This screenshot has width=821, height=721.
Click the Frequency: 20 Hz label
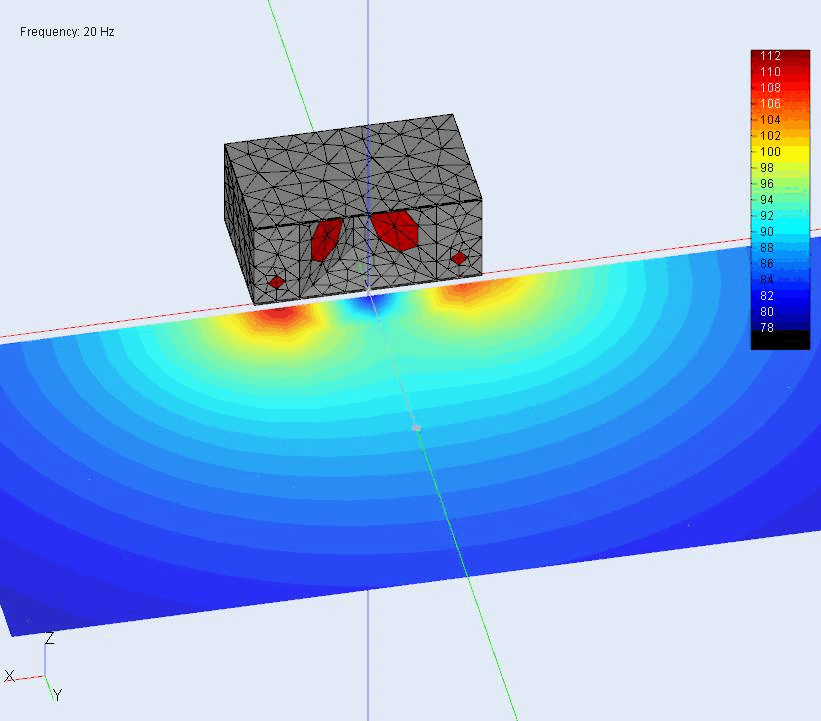67,32
